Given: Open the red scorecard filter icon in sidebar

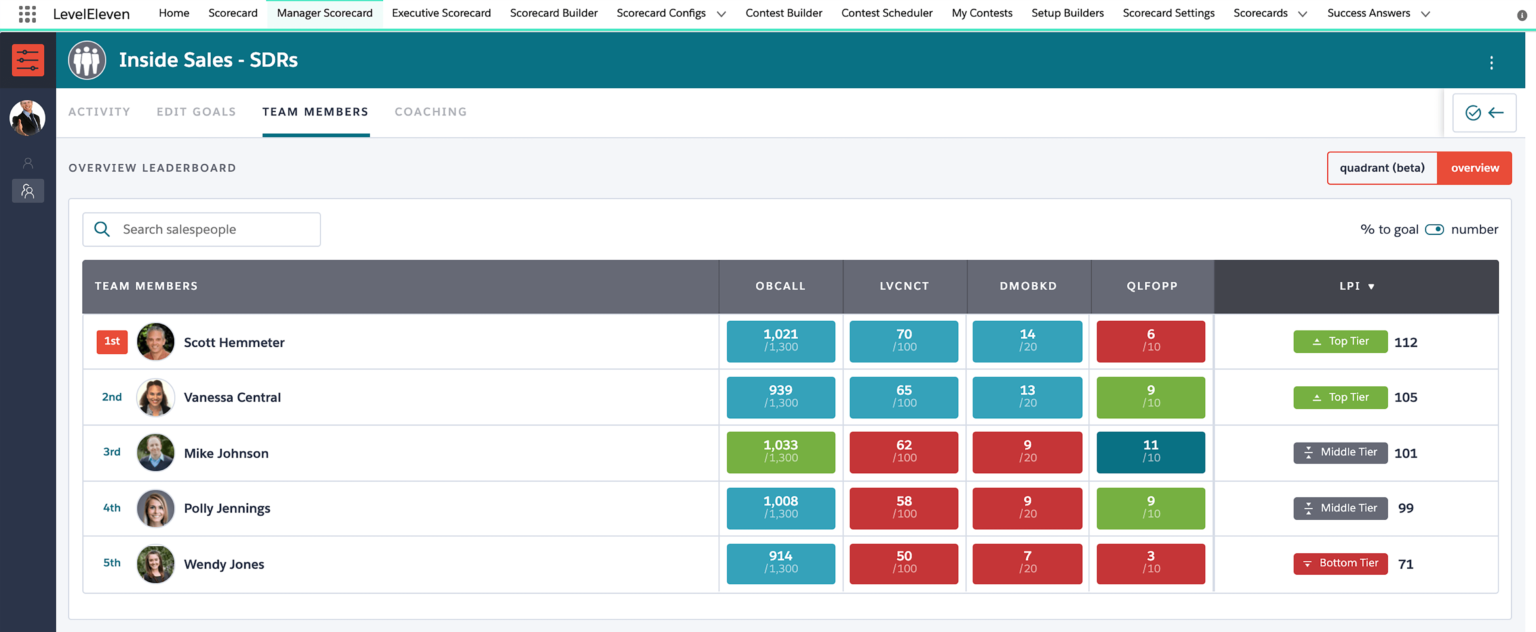Looking at the screenshot, I should pos(27,60).
